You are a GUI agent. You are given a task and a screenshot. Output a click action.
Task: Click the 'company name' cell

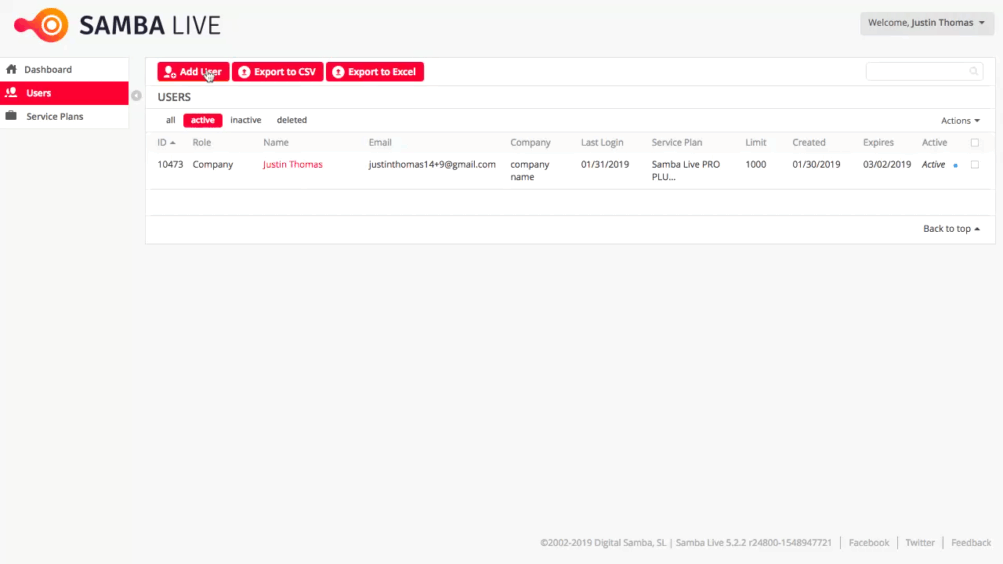pyautogui.click(x=530, y=171)
